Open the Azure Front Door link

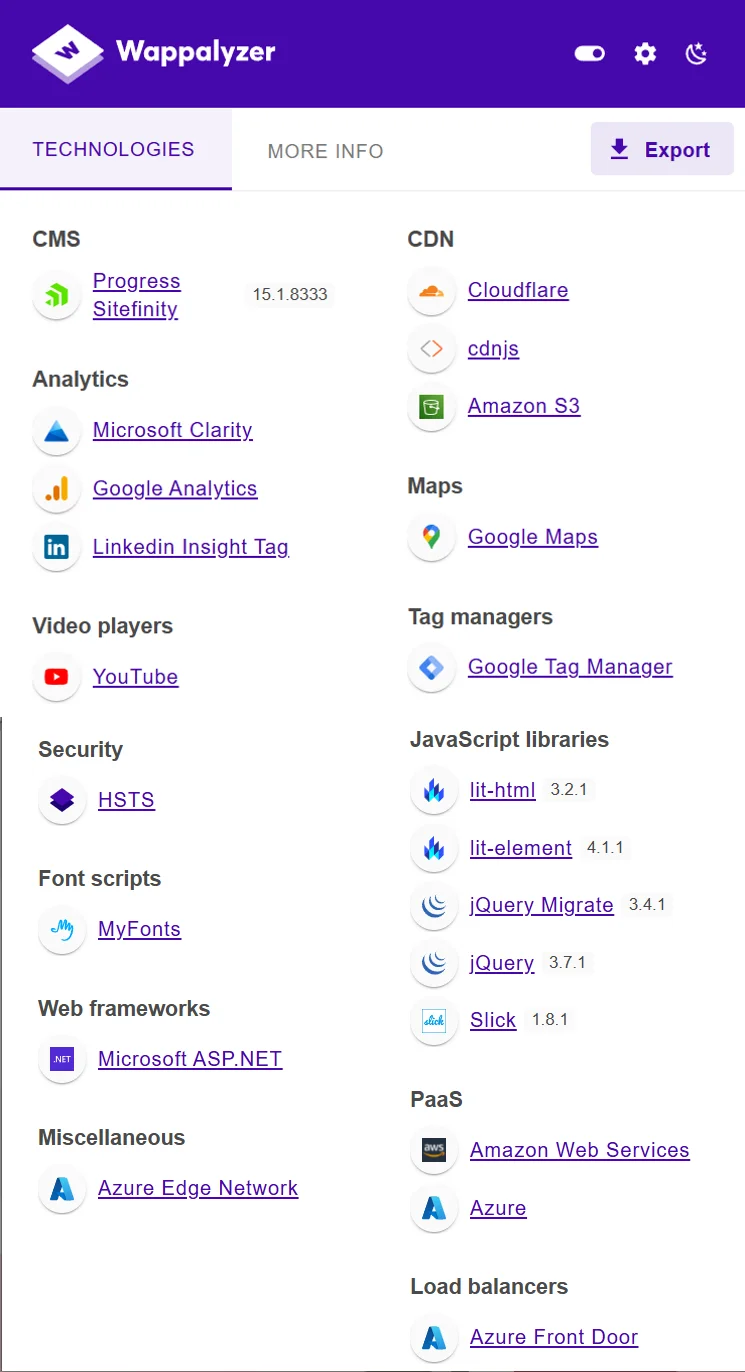click(554, 1337)
